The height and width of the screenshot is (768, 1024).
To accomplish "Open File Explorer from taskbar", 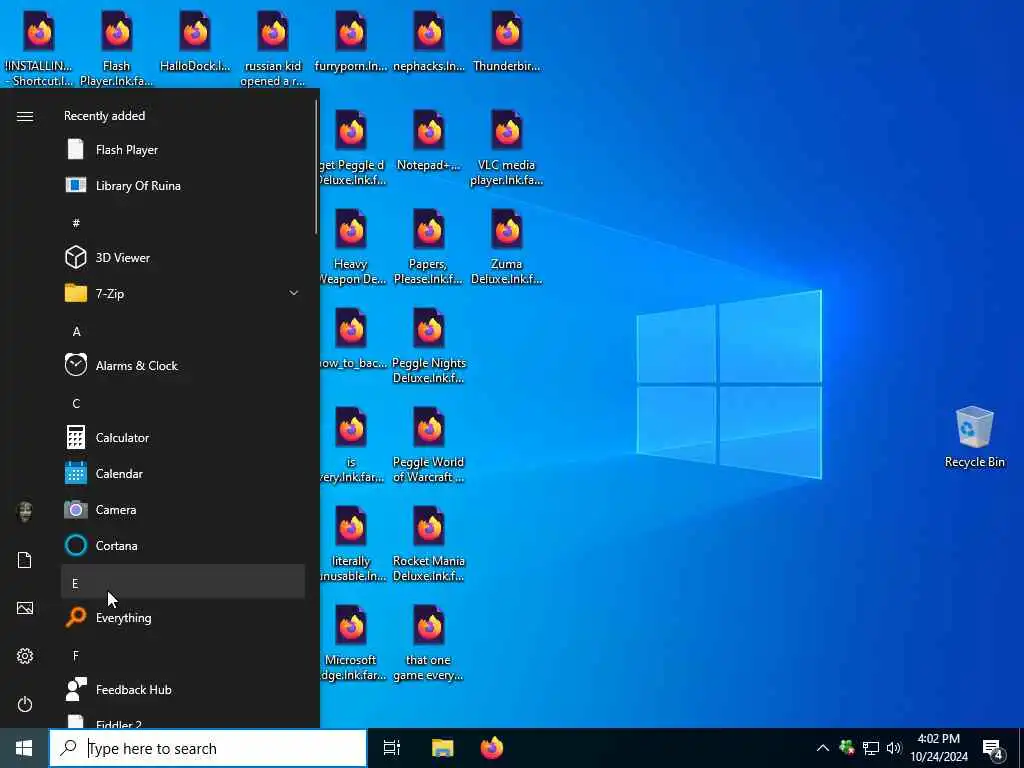I will [x=442, y=748].
